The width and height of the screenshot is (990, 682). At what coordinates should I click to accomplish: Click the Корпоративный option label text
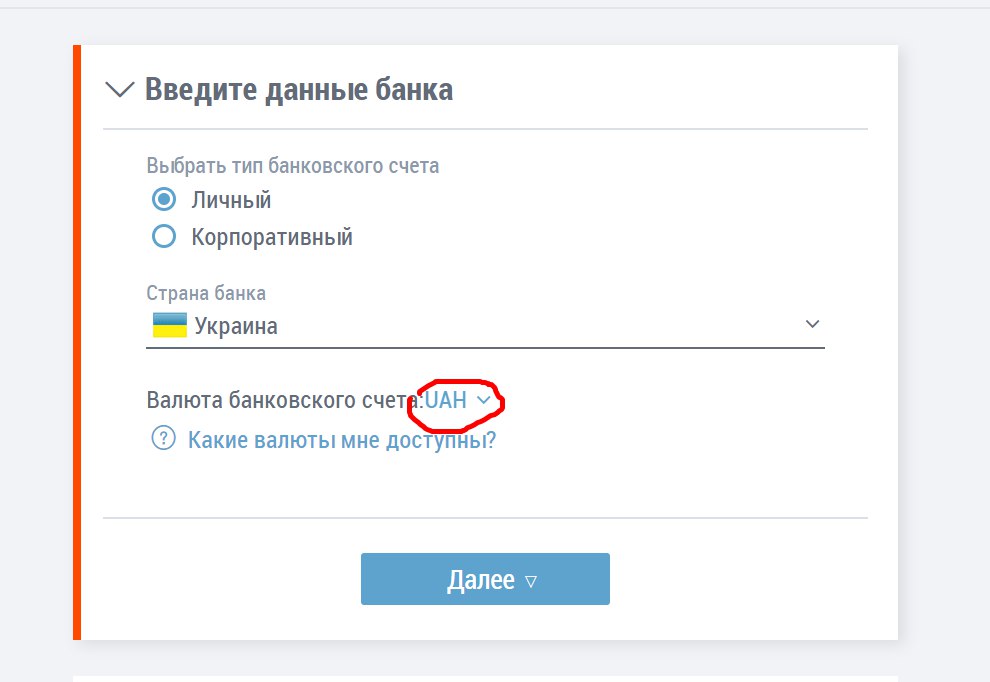(x=272, y=238)
